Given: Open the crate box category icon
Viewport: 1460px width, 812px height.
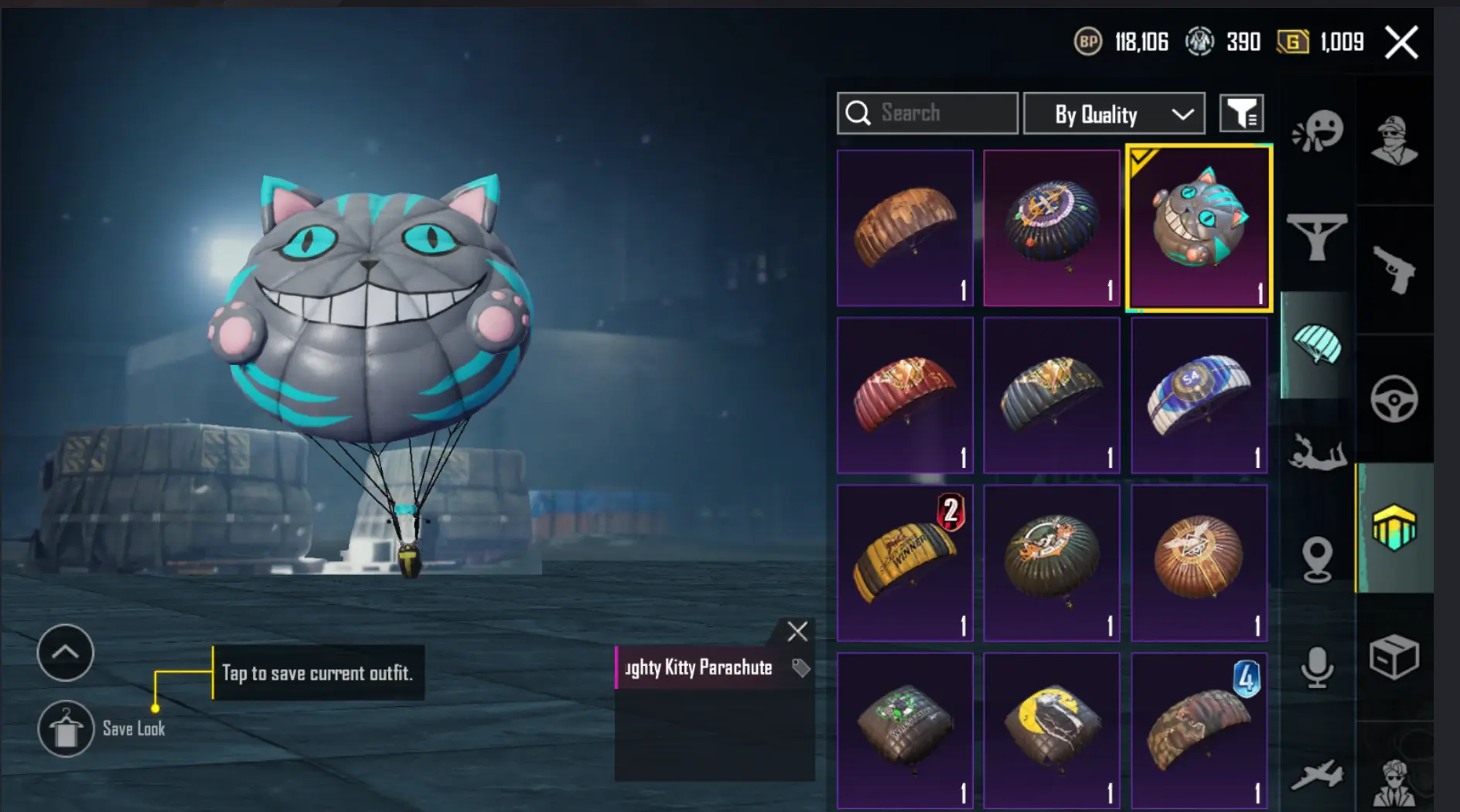Looking at the screenshot, I should click(1394, 657).
